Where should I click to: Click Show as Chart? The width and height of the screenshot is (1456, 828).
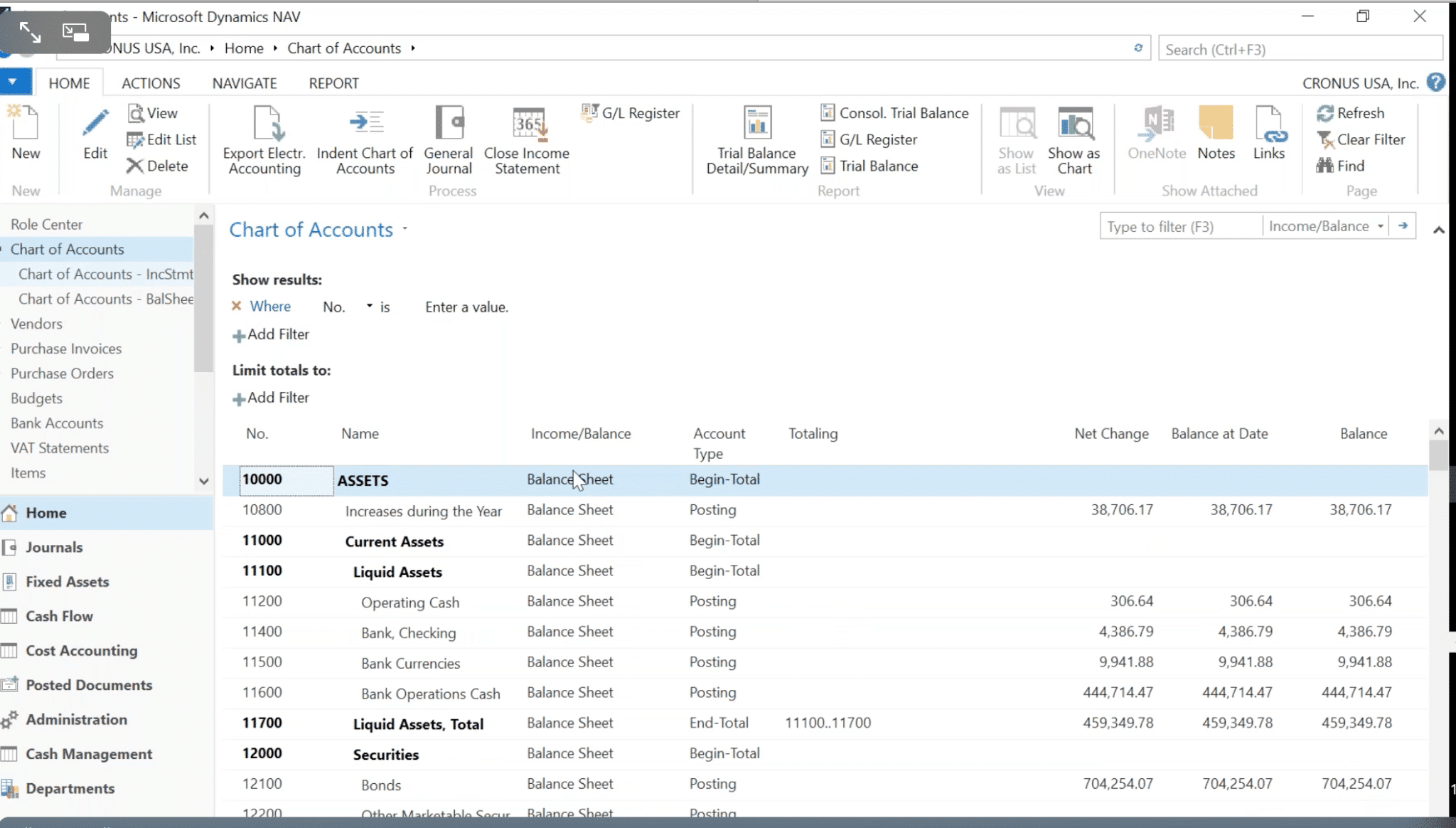coord(1074,140)
